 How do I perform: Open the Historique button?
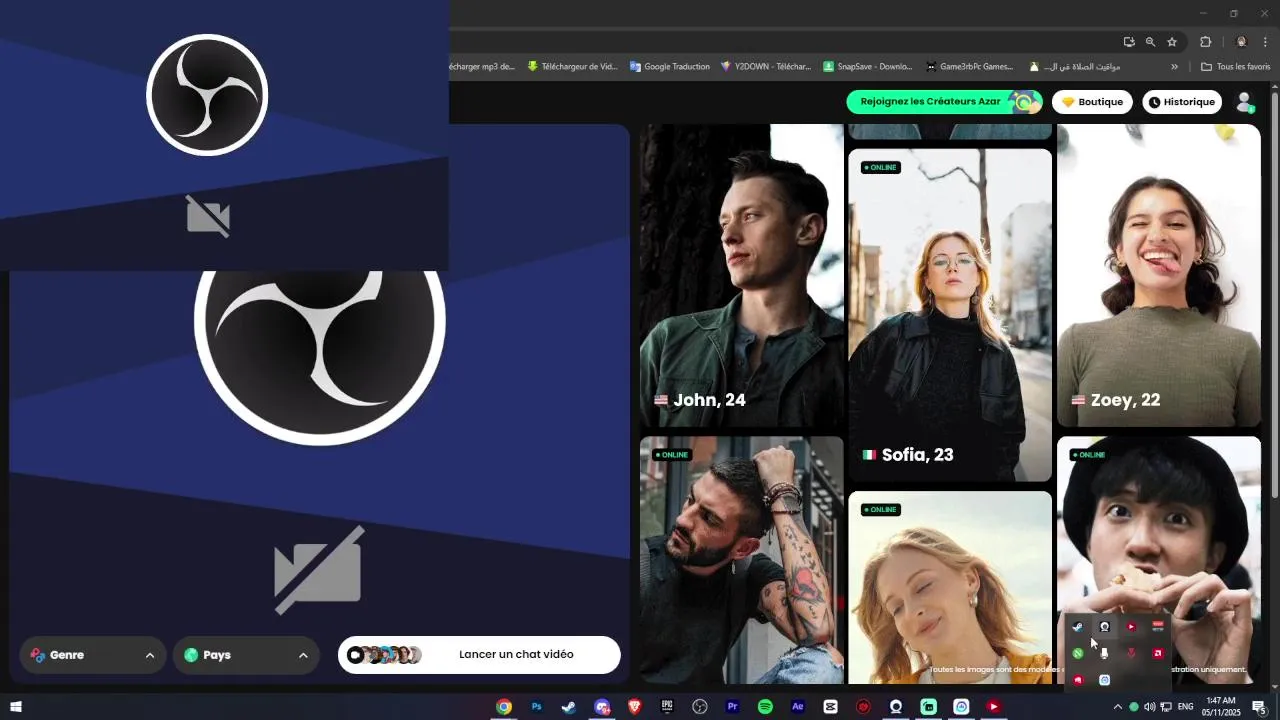pos(1182,102)
